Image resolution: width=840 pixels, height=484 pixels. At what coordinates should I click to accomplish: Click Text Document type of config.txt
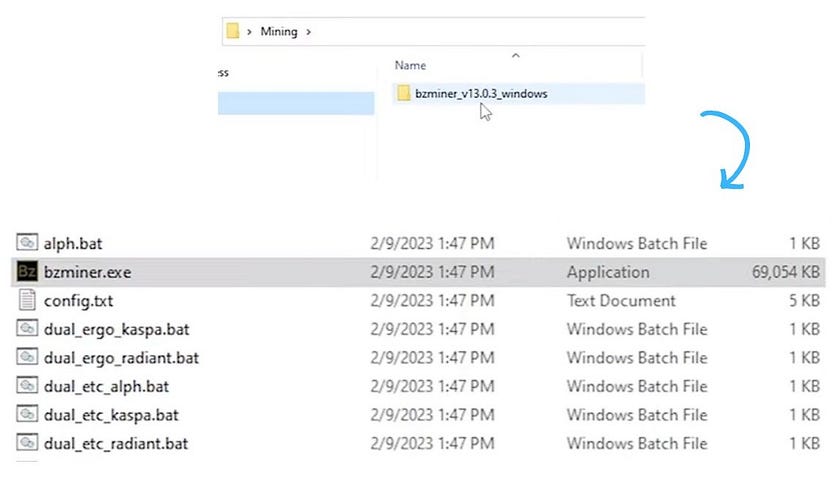pyautogui.click(x=621, y=301)
